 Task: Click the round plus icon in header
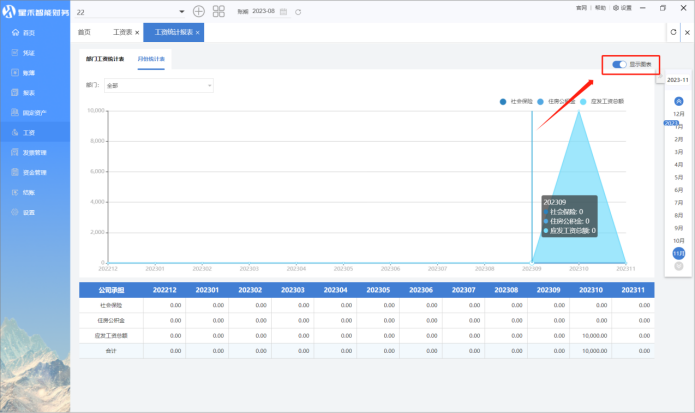click(x=198, y=11)
